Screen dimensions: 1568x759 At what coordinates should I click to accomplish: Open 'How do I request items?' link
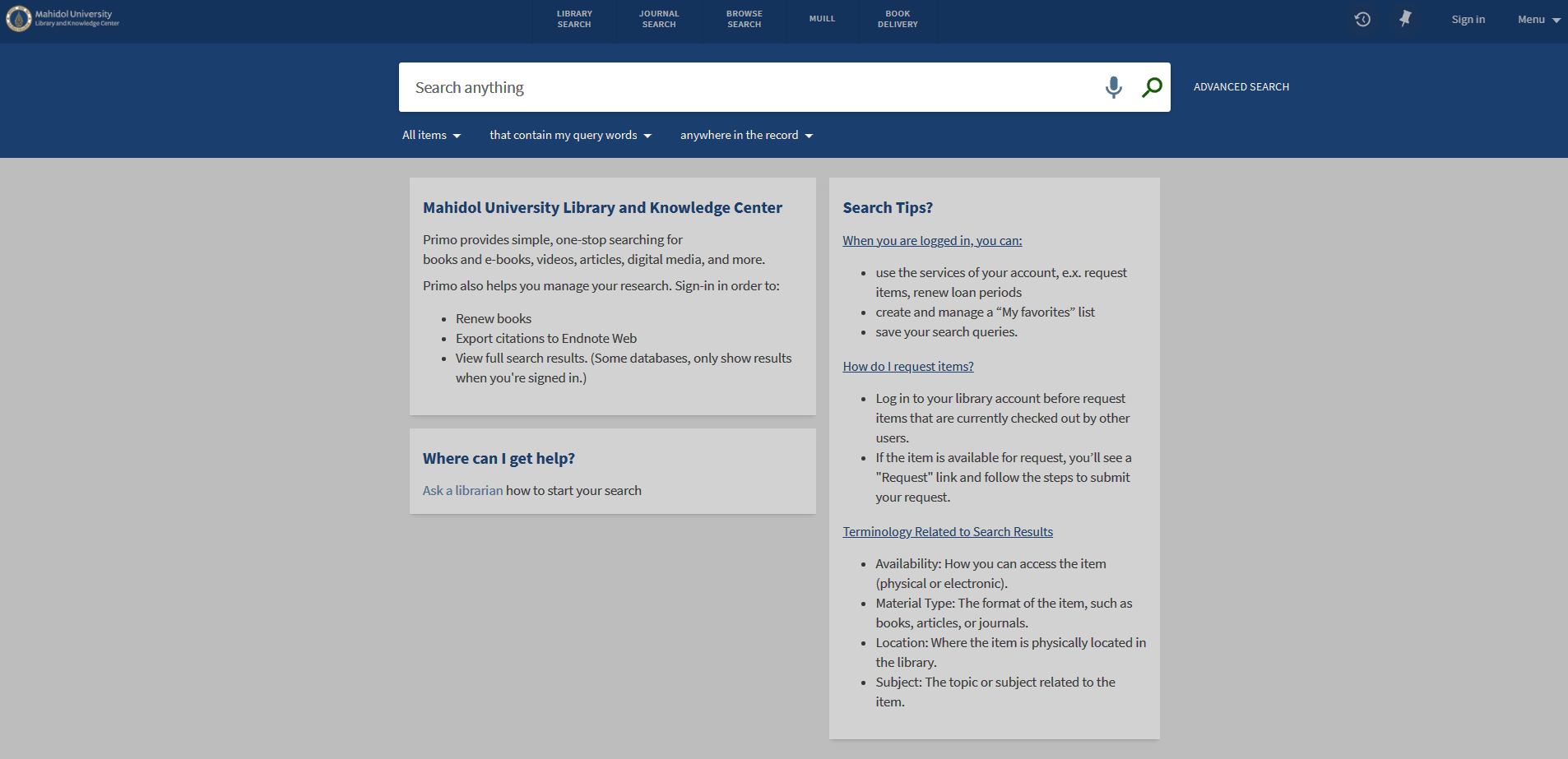(x=908, y=367)
